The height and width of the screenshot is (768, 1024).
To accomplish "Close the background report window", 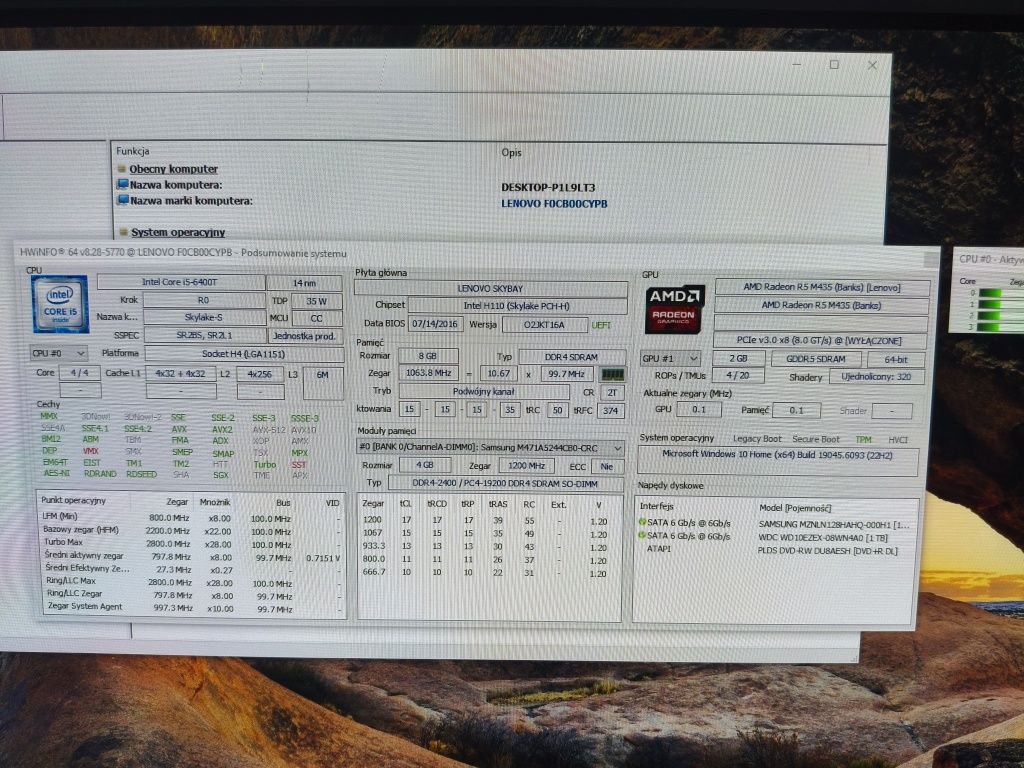I will pyautogui.click(x=872, y=65).
